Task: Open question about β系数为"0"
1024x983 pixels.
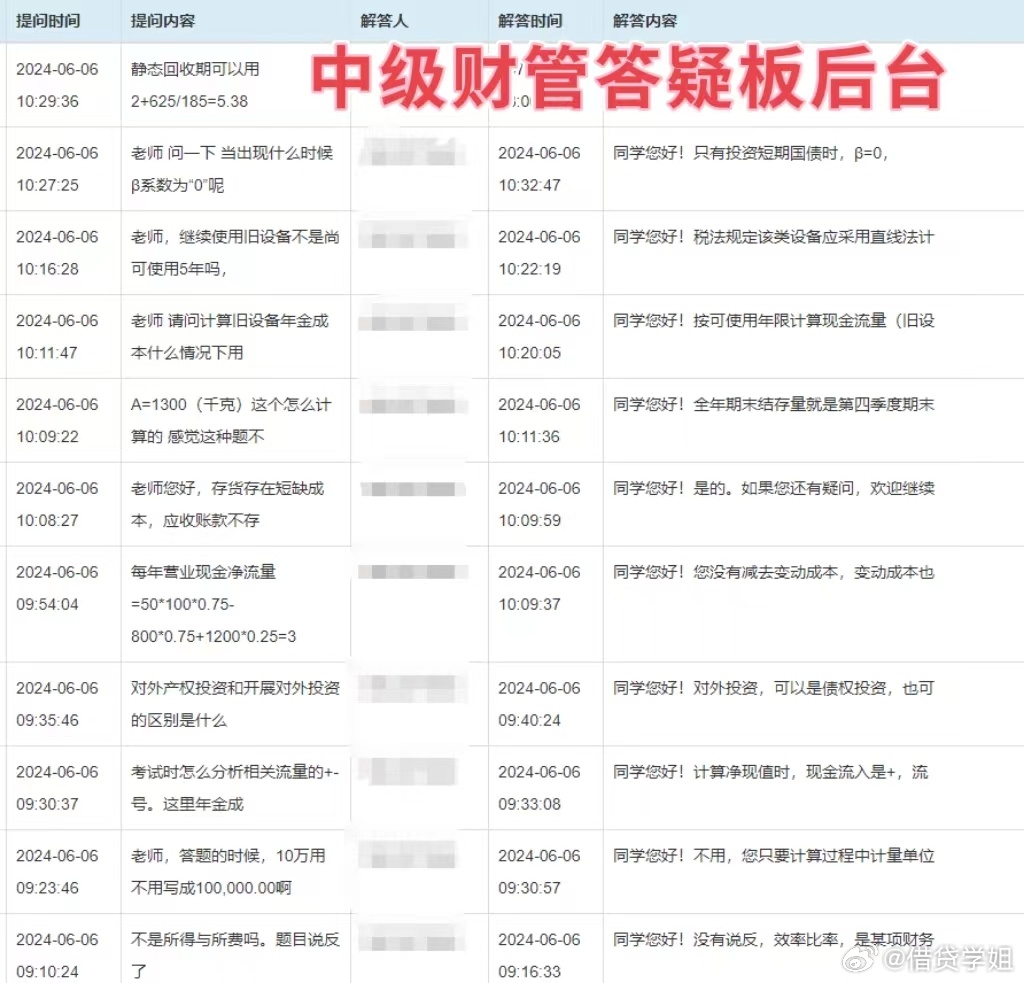Action: coord(232,169)
